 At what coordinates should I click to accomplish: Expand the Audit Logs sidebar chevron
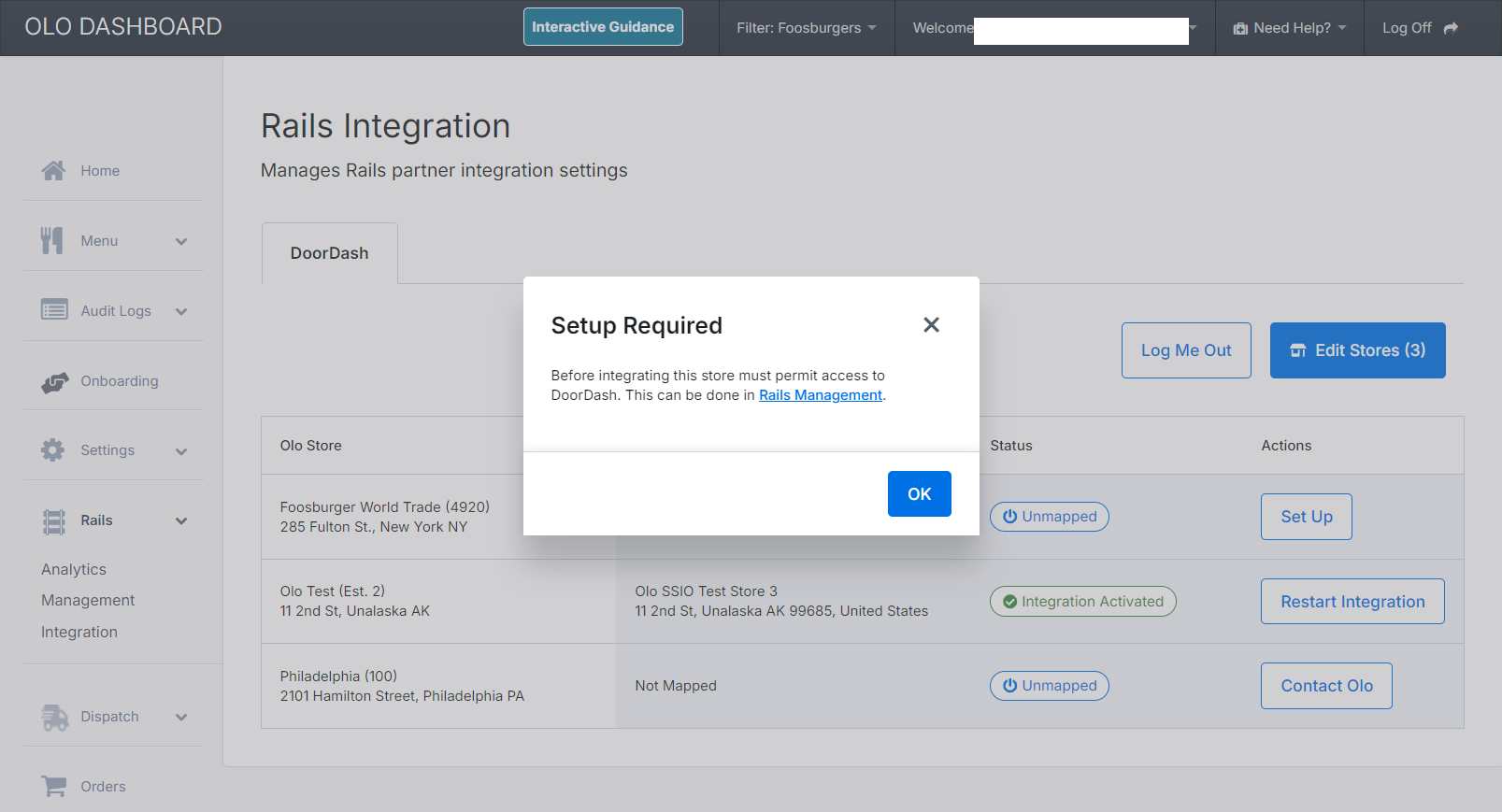[x=181, y=311]
